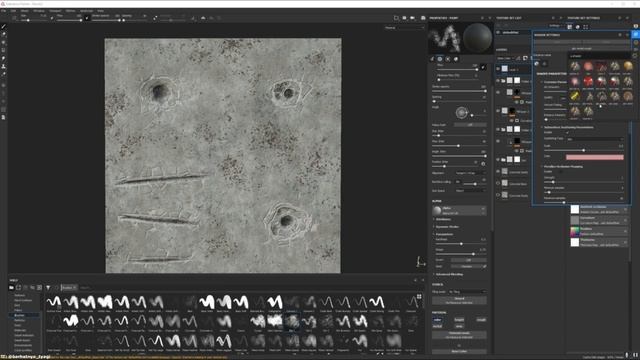This screenshot has width=640, height=360.
Task: Open the Size Space dropdown
Action: tap(471, 191)
